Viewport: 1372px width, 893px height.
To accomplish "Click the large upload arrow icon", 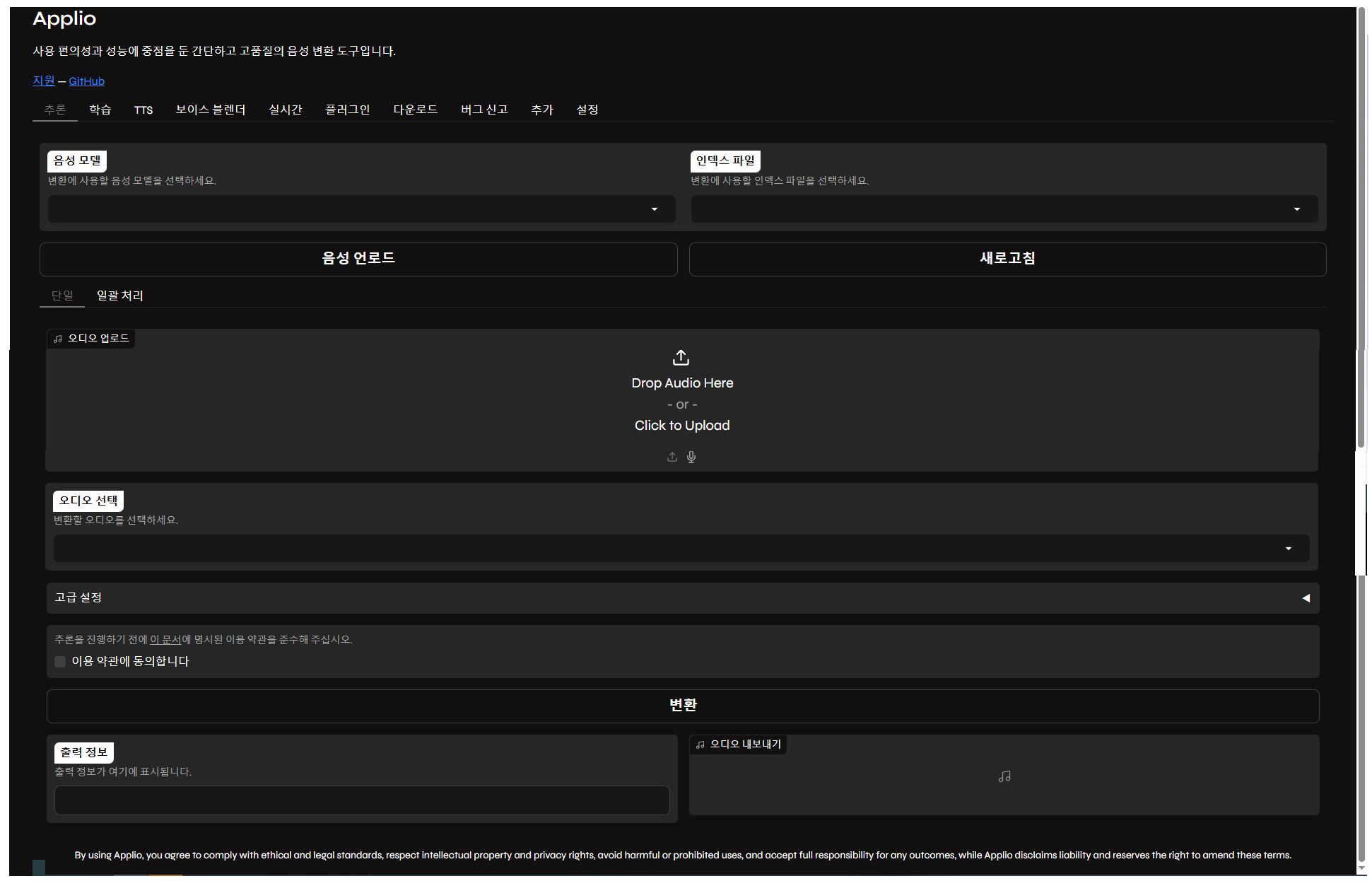I will (x=681, y=358).
